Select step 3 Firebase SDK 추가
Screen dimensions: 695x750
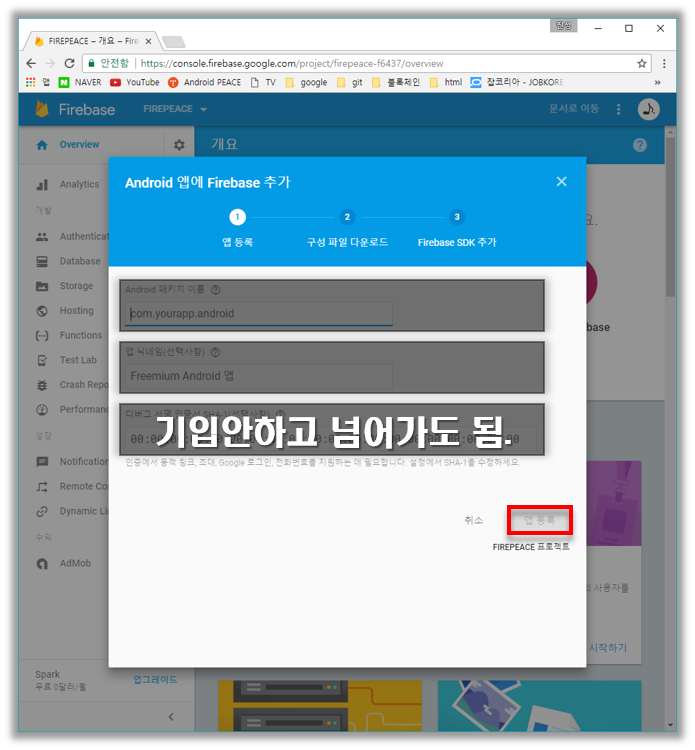coord(457,229)
